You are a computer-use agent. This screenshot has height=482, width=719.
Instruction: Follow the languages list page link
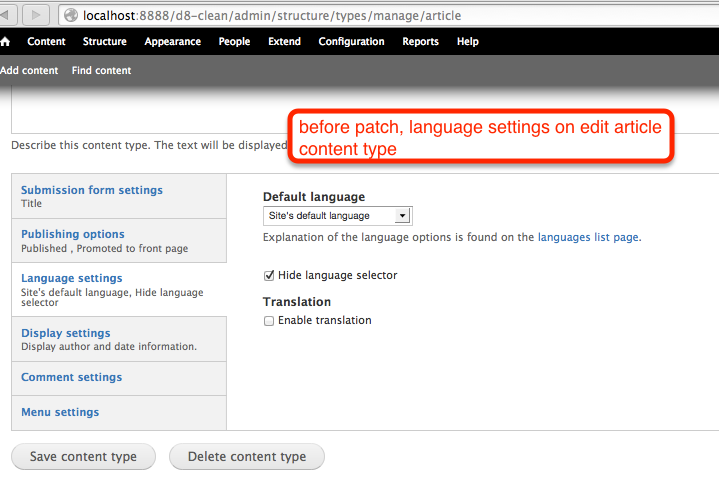(x=588, y=237)
